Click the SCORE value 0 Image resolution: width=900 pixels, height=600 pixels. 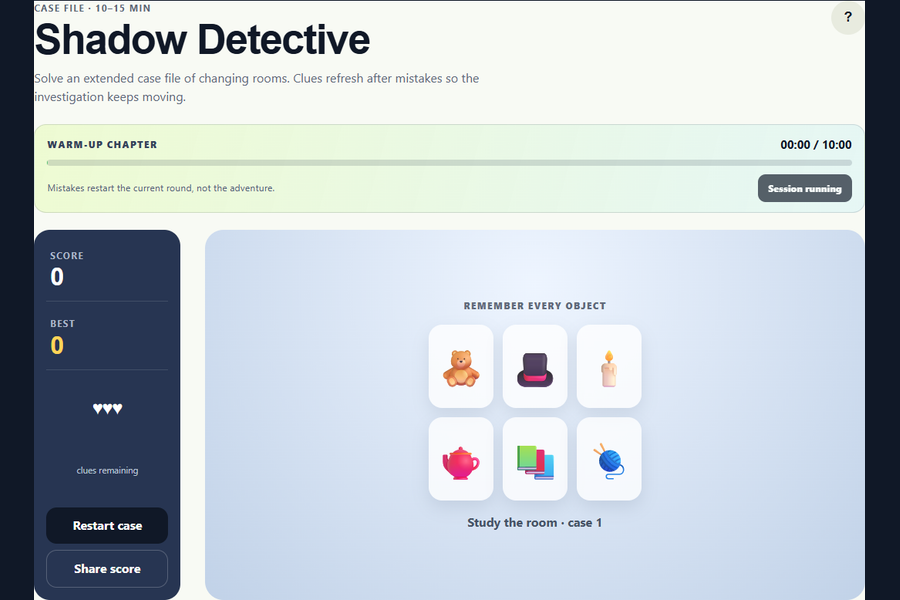coord(57,277)
